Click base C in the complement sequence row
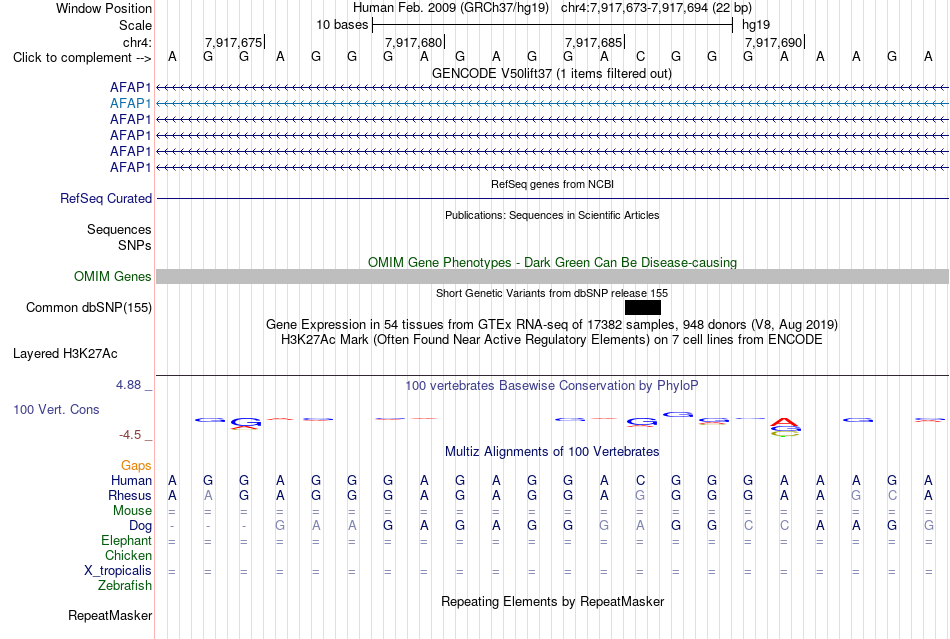The height and width of the screenshot is (639, 950). click(640, 57)
